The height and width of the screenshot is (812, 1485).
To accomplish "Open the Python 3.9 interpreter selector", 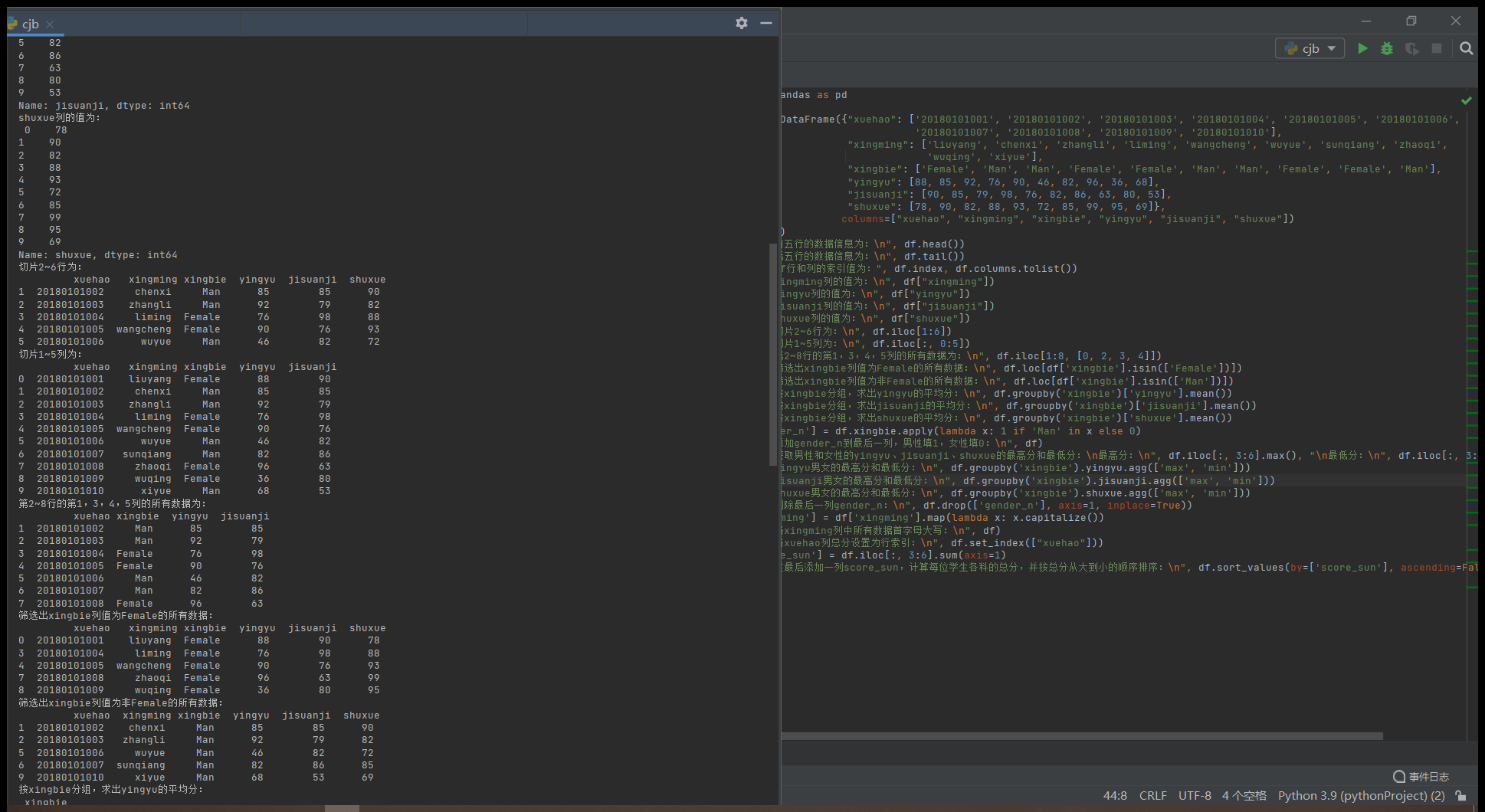I will (x=1361, y=796).
